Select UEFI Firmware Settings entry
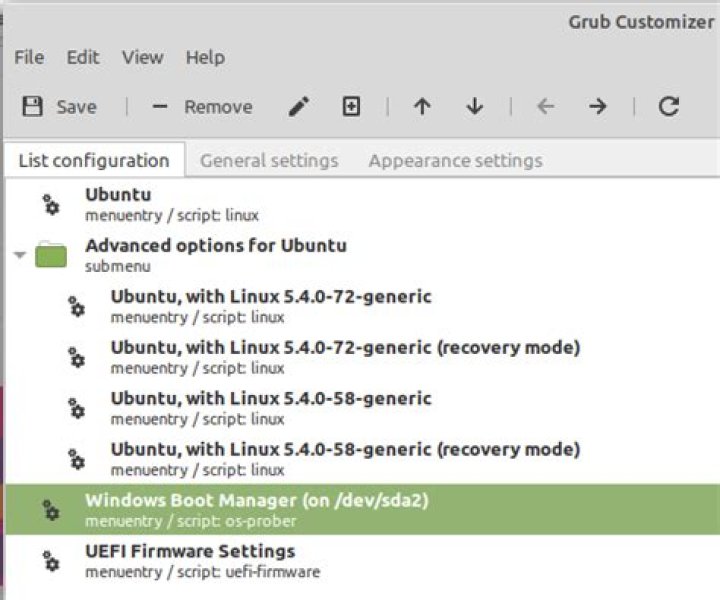Viewport: 720px width, 600px height. (362, 561)
